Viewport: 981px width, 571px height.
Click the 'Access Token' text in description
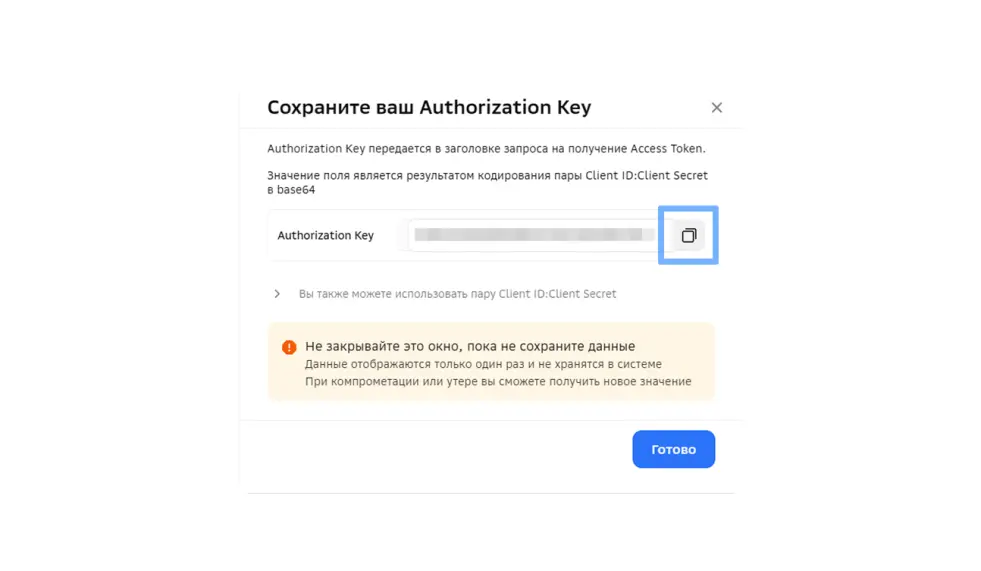(666, 149)
